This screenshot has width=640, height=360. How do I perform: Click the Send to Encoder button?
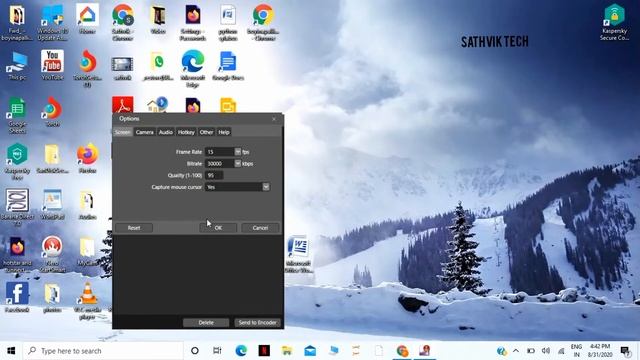pyautogui.click(x=257, y=322)
